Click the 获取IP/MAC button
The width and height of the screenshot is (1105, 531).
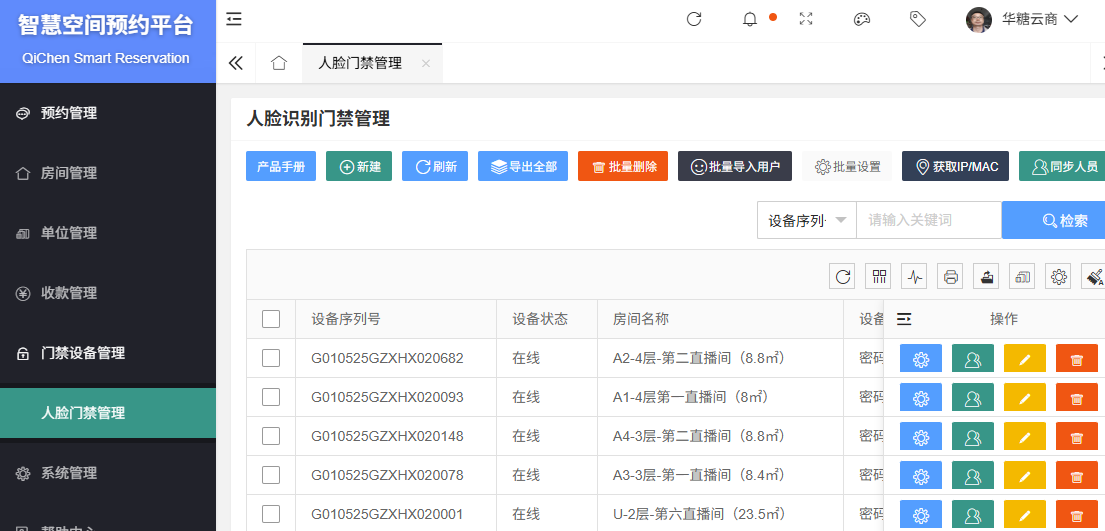tap(956, 166)
